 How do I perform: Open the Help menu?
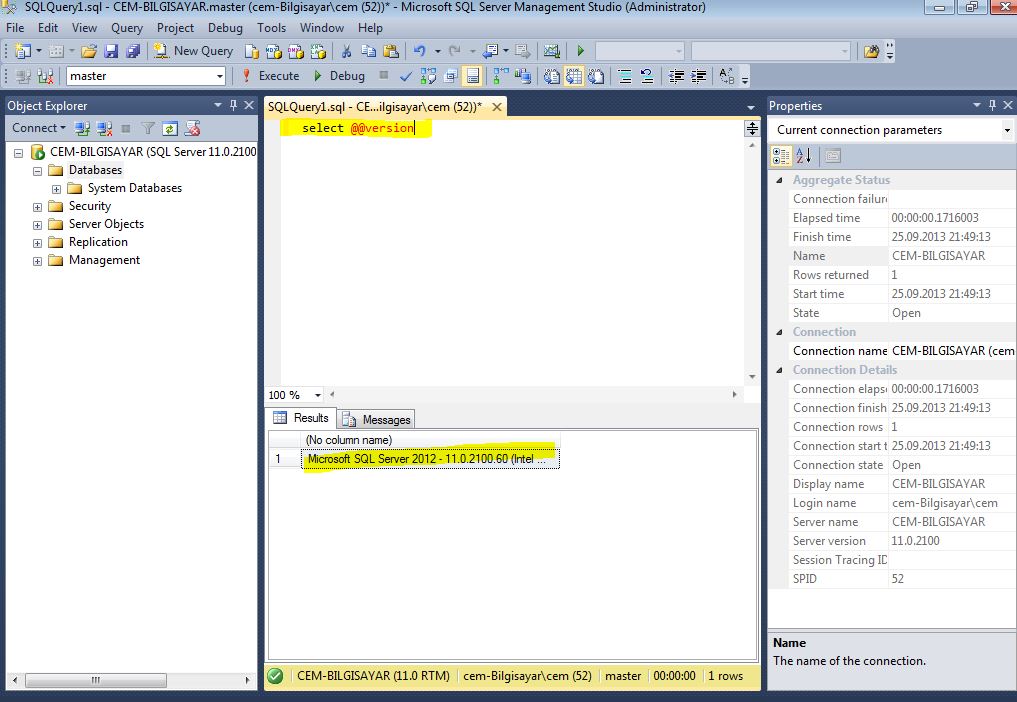coord(370,28)
